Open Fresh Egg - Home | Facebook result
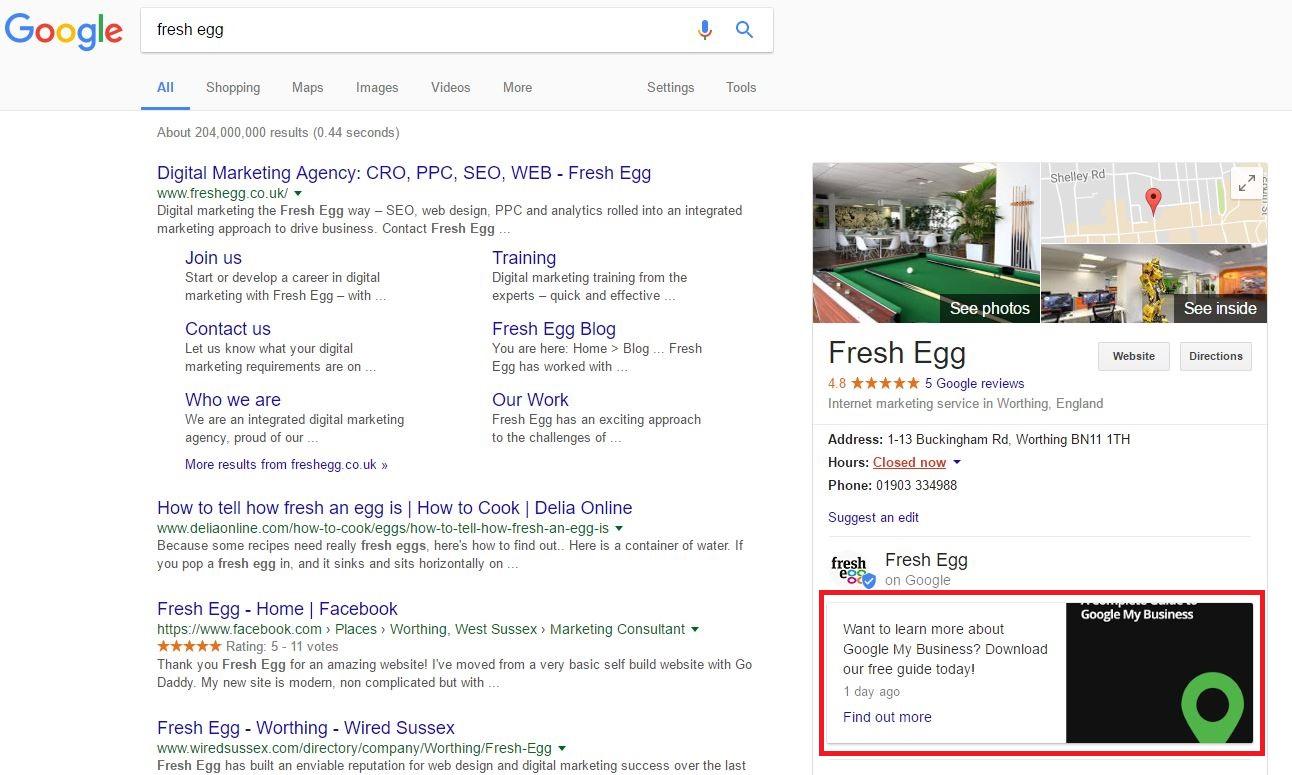The image size is (1292, 775). pyautogui.click(x=277, y=609)
